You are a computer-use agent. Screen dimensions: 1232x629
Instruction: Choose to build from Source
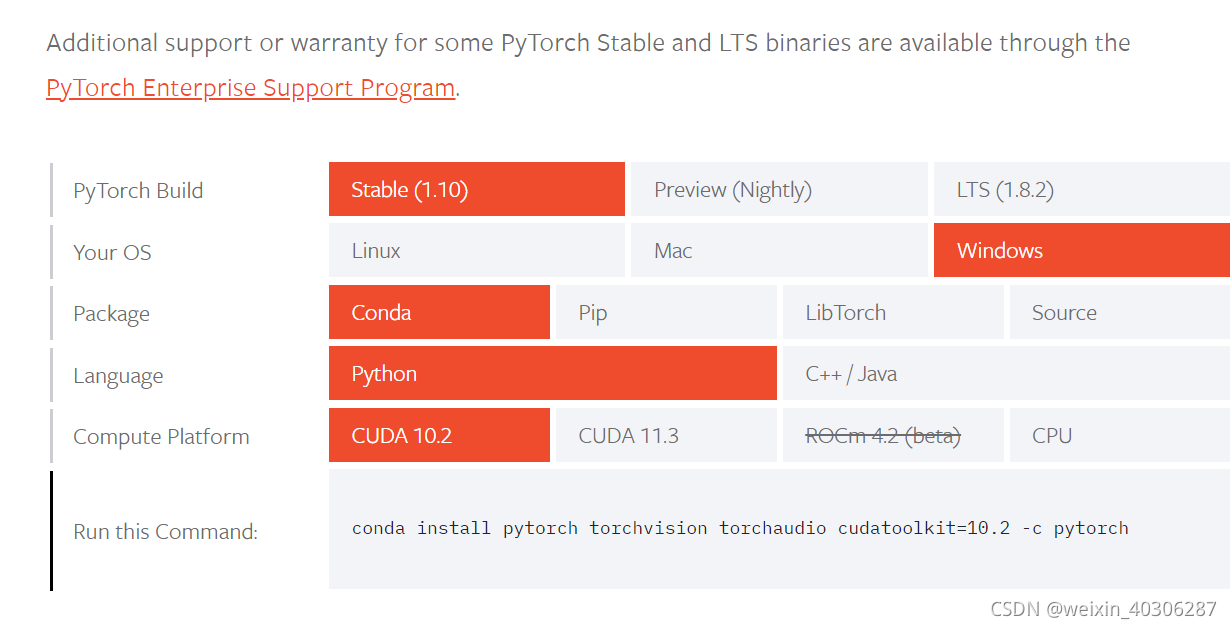click(x=1118, y=312)
